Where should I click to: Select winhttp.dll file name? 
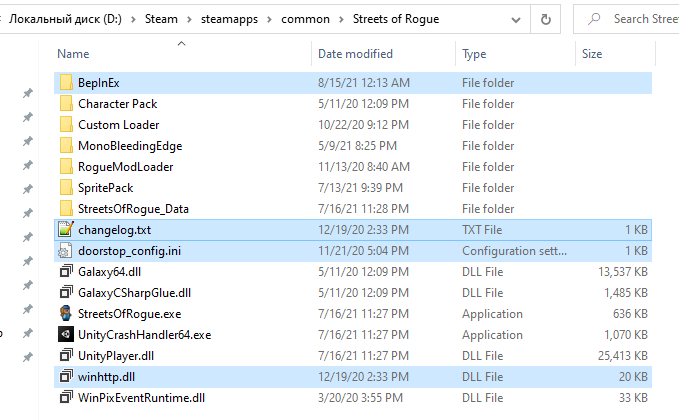coord(106,377)
